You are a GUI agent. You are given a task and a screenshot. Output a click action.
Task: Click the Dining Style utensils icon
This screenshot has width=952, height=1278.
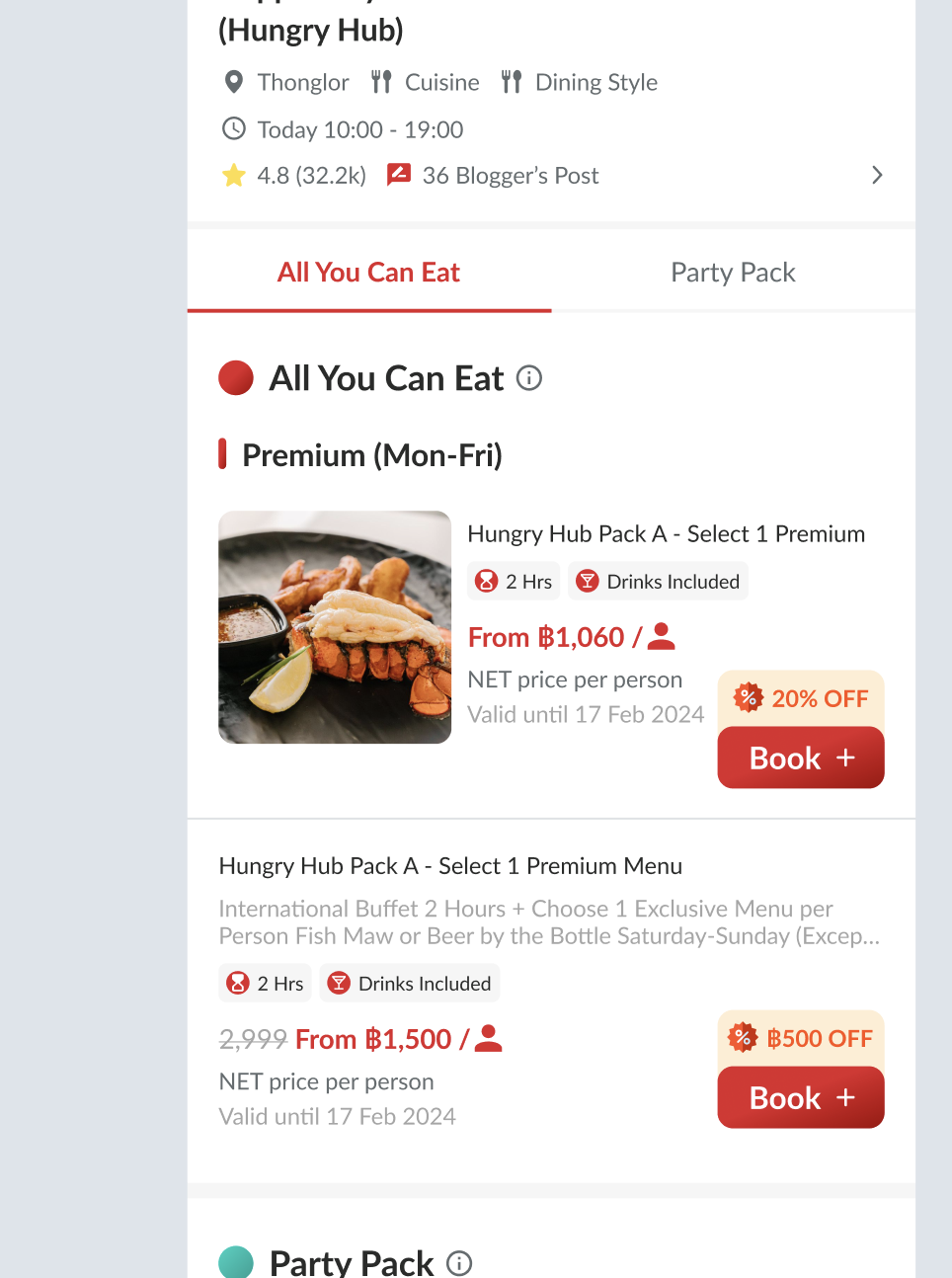[x=512, y=82]
